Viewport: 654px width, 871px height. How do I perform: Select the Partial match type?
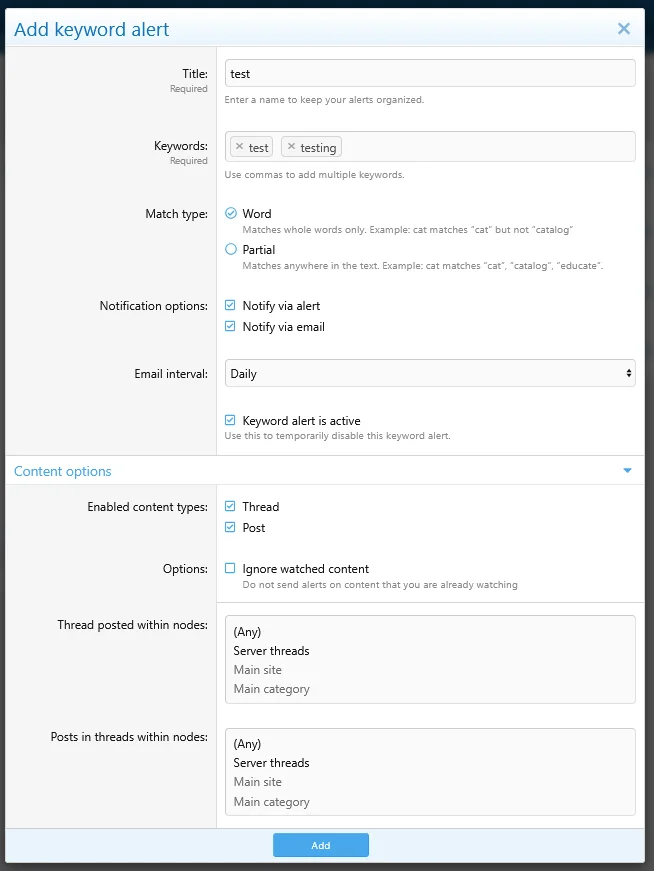click(230, 248)
